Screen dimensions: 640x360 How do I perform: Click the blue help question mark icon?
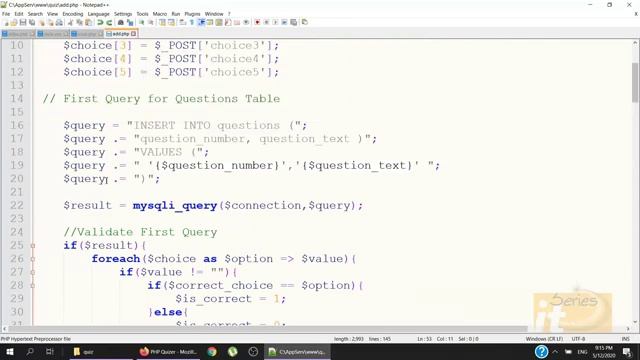coord(542,351)
